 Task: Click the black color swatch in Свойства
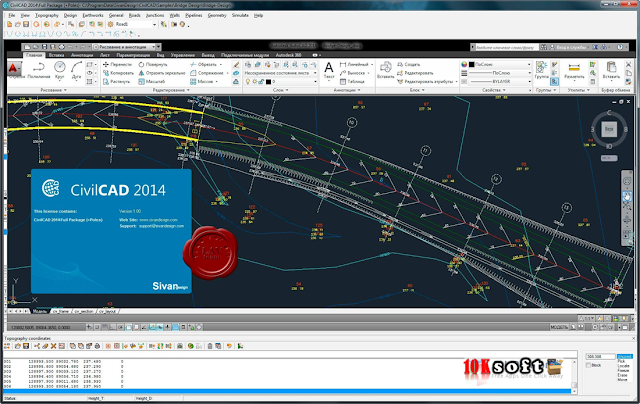coord(472,64)
